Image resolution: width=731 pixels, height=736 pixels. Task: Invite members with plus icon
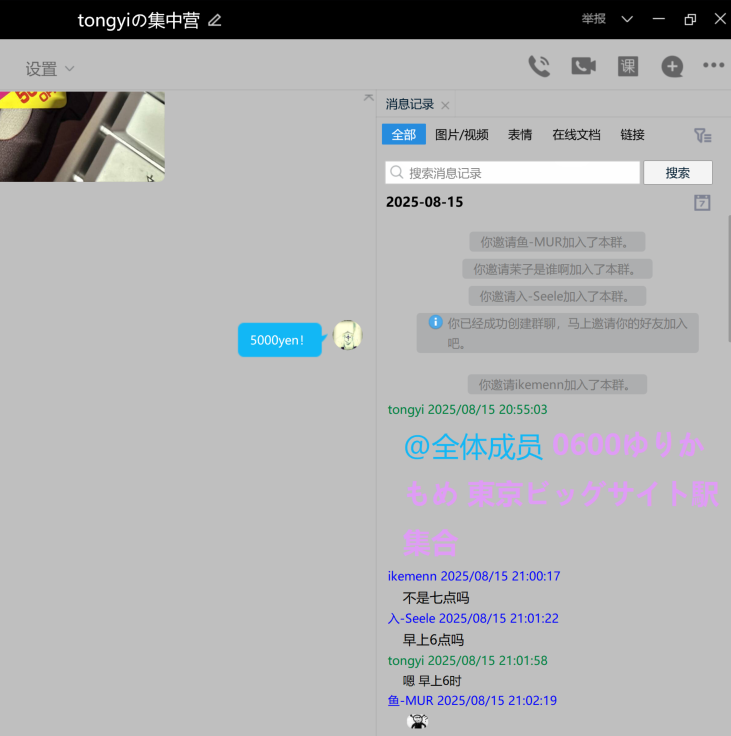(x=672, y=67)
